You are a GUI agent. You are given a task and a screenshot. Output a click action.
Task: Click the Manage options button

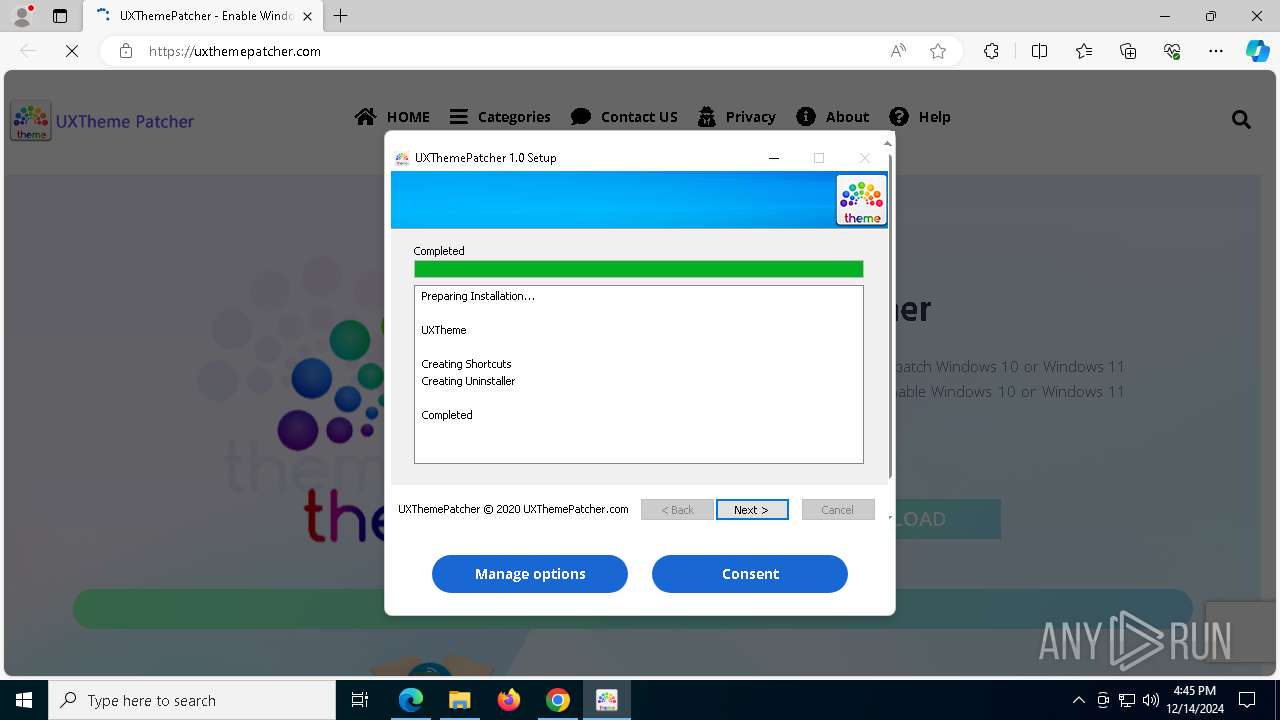530,574
